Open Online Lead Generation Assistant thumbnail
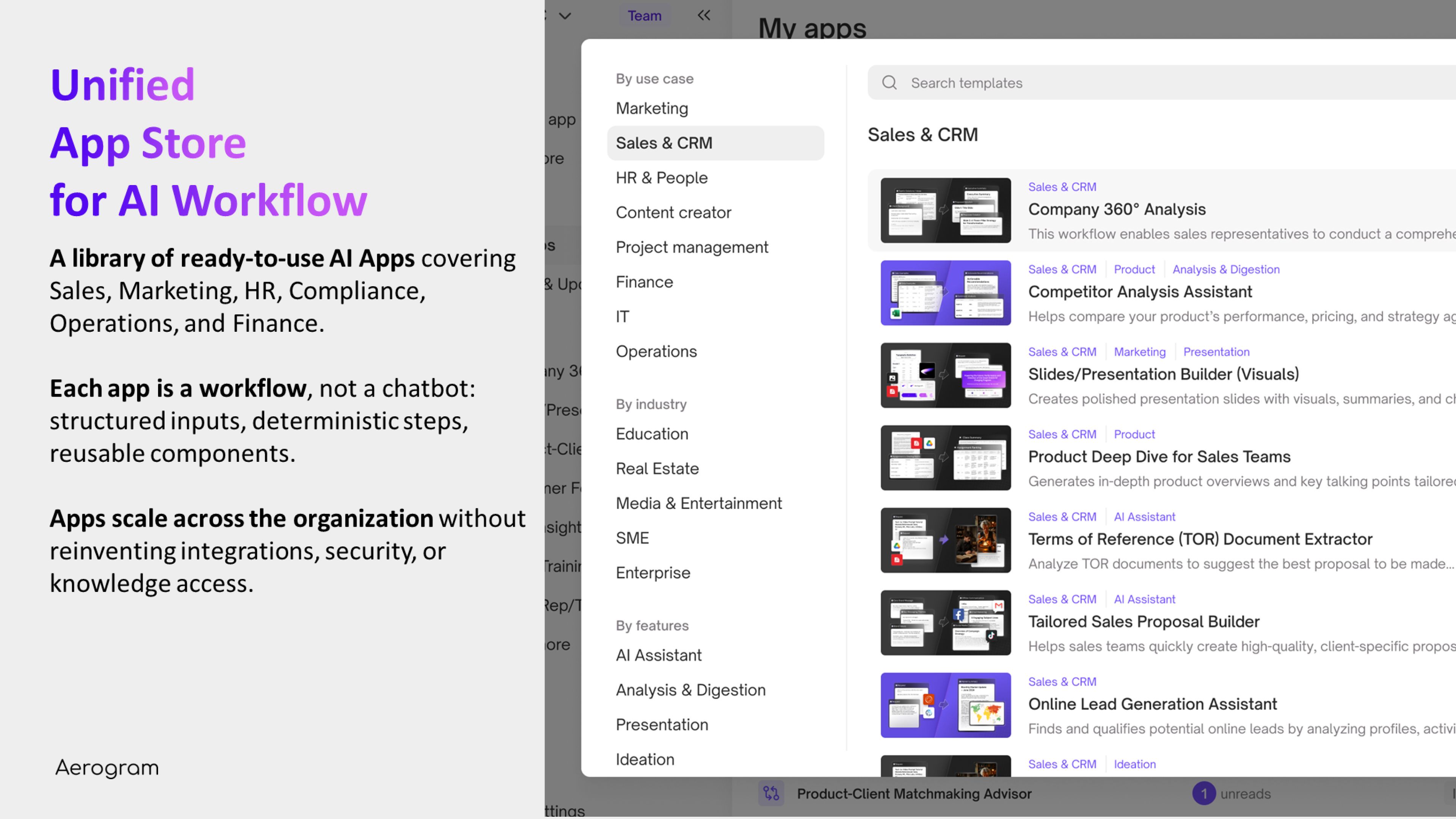Screen dimensions: 1456x819 coord(945,705)
